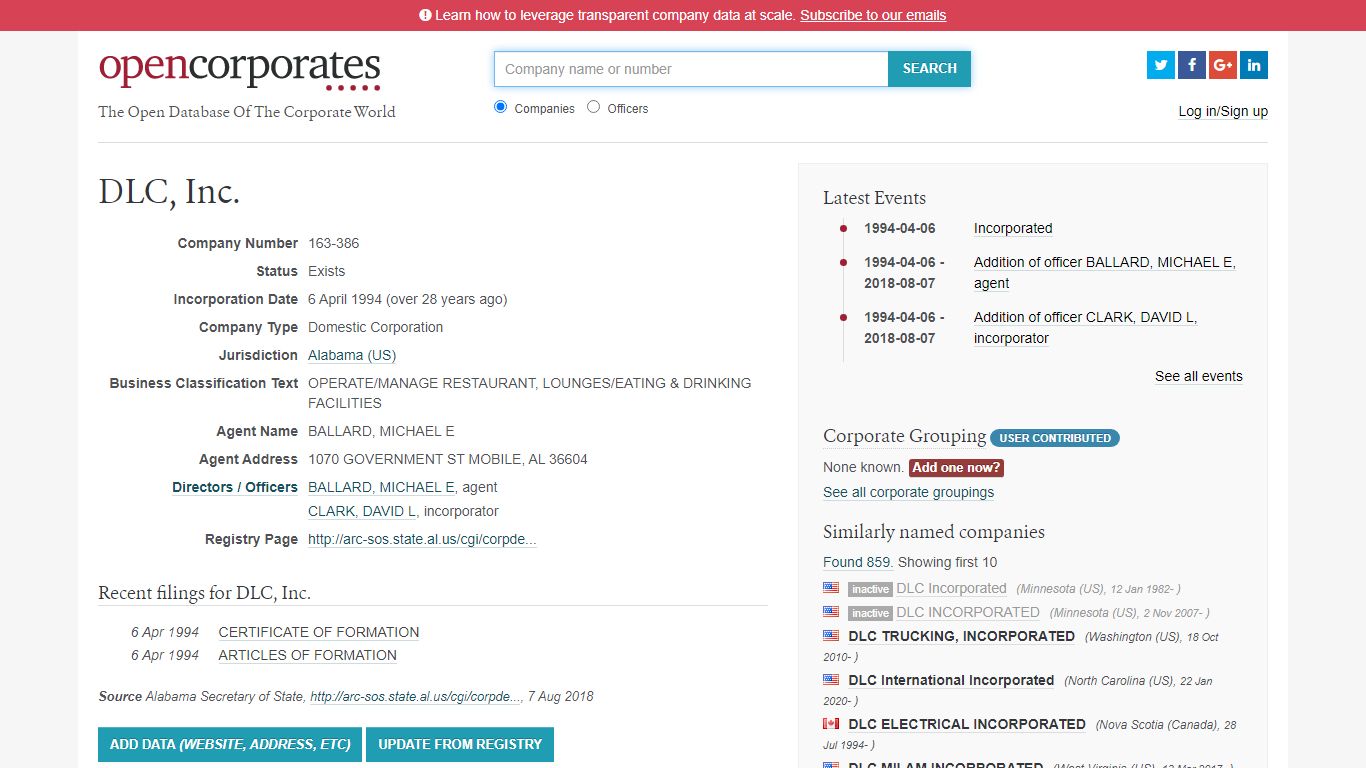Viewport: 1366px width, 768px height.
Task: Click Subscribe to our emails link
Action: pyautogui.click(x=873, y=15)
